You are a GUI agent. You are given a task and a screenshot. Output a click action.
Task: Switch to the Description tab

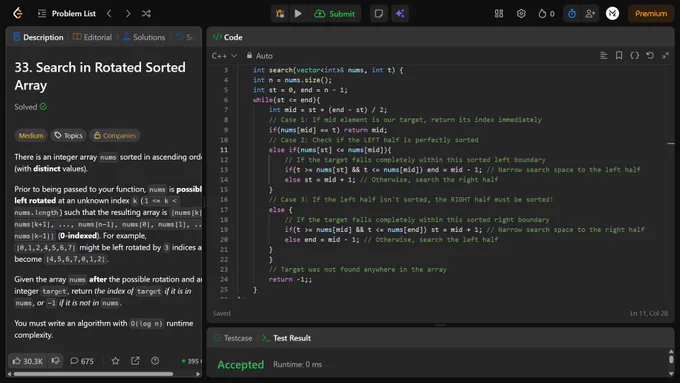point(38,37)
